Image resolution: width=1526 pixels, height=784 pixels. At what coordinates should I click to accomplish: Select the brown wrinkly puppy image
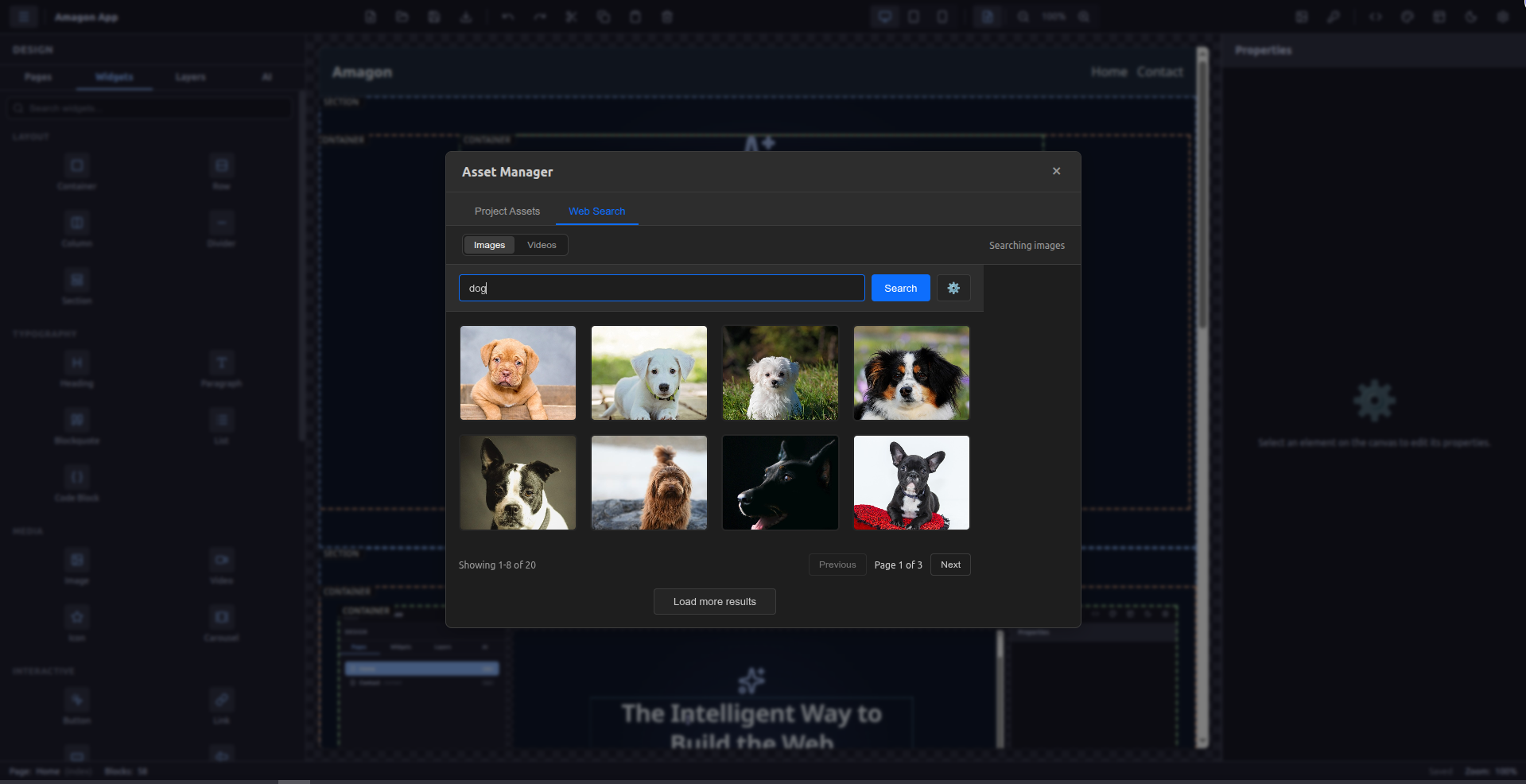coord(518,373)
